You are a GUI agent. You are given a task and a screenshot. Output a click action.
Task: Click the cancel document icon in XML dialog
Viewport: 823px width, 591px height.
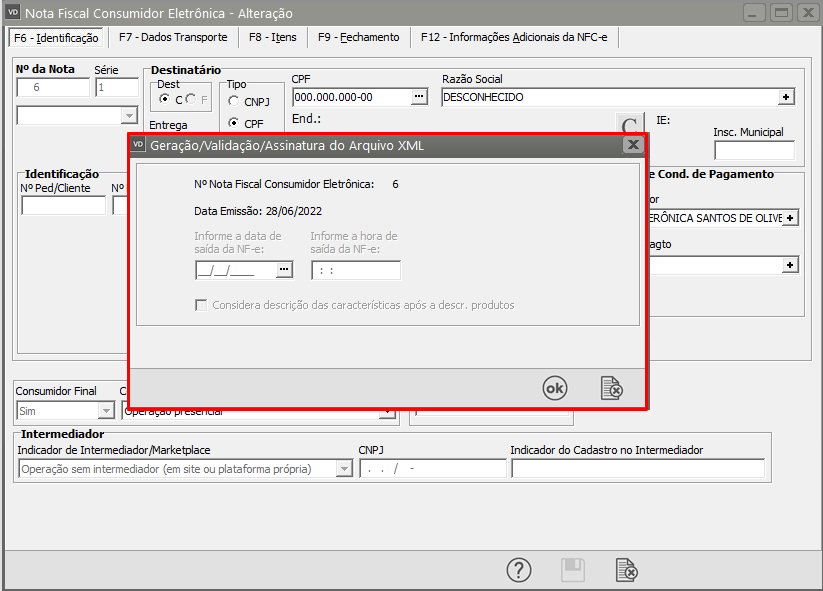click(x=611, y=388)
